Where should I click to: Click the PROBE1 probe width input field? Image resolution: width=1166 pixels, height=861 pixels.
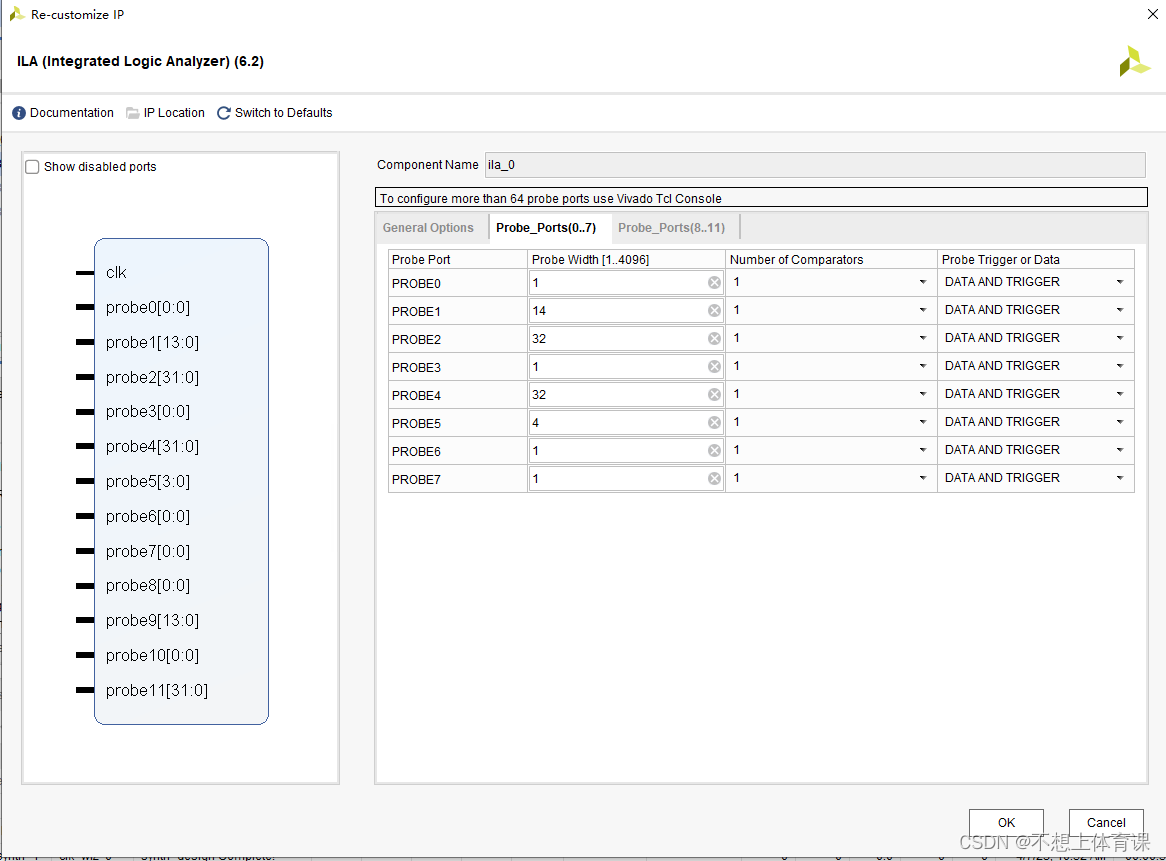626,311
